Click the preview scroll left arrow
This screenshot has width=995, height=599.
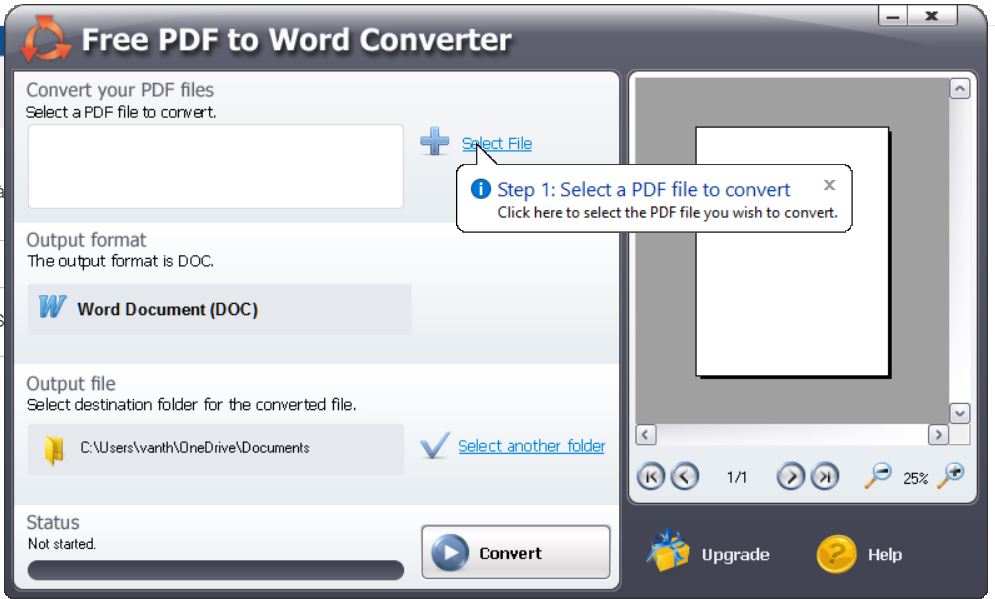pyautogui.click(x=645, y=435)
